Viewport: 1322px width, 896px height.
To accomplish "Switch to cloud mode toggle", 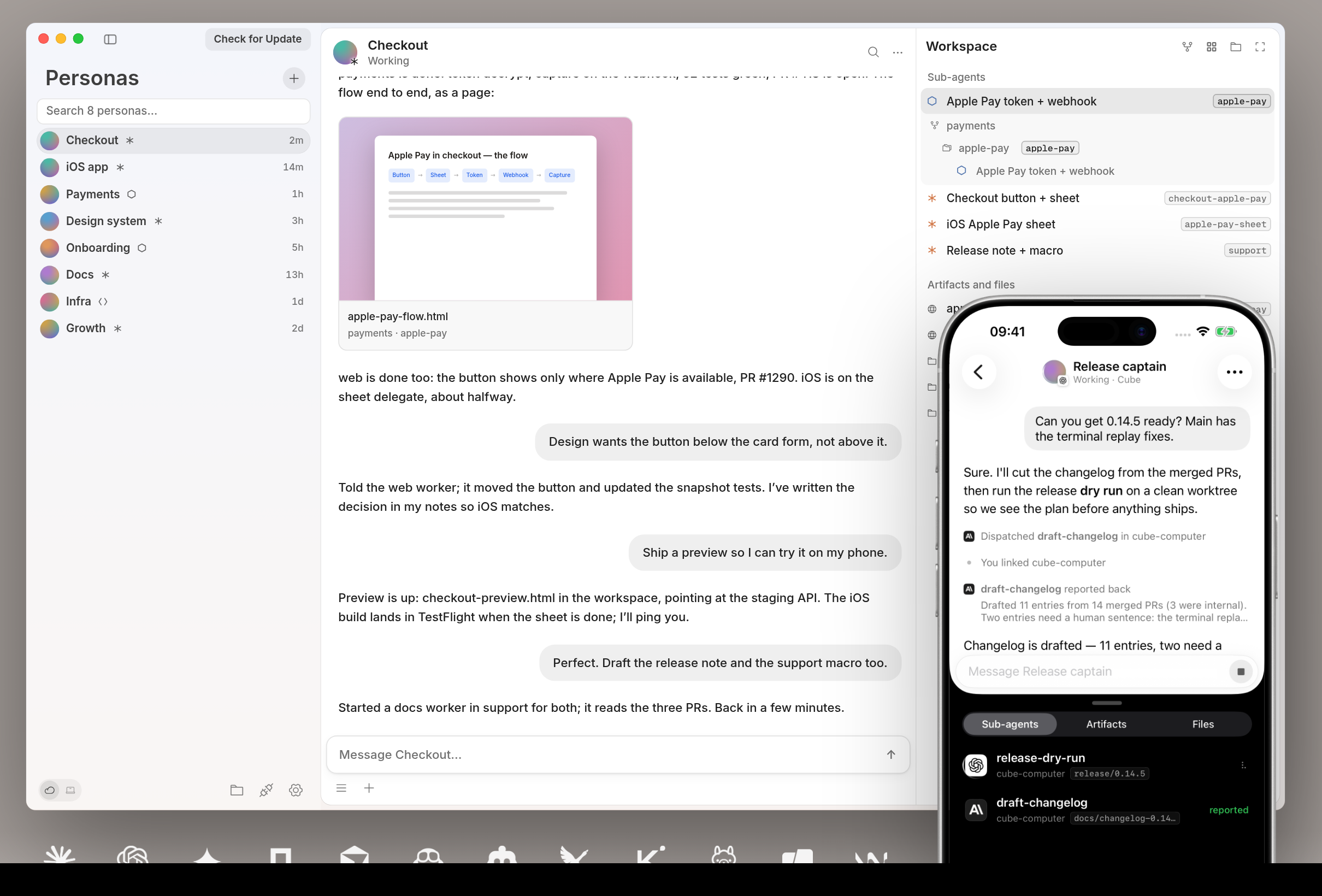I will pyautogui.click(x=50, y=790).
